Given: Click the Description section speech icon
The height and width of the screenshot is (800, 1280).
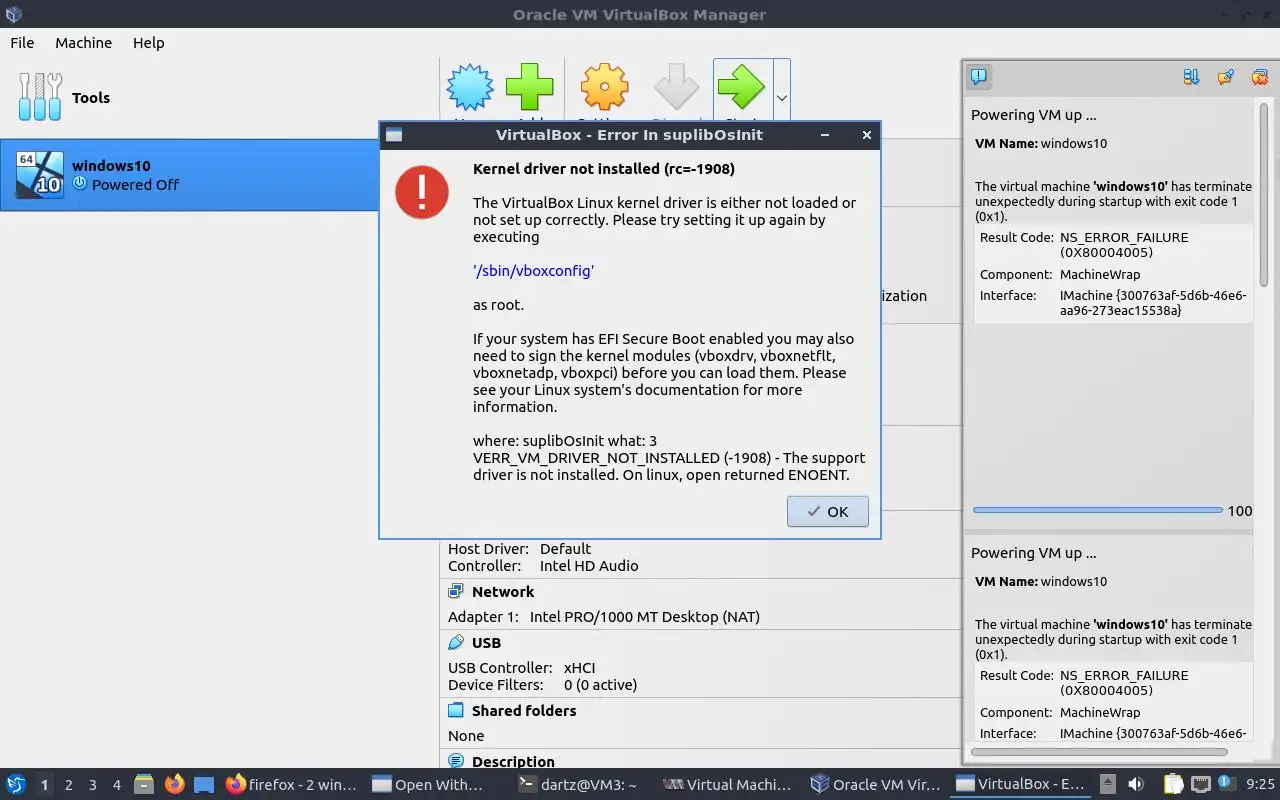Looking at the screenshot, I should click(456, 761).
